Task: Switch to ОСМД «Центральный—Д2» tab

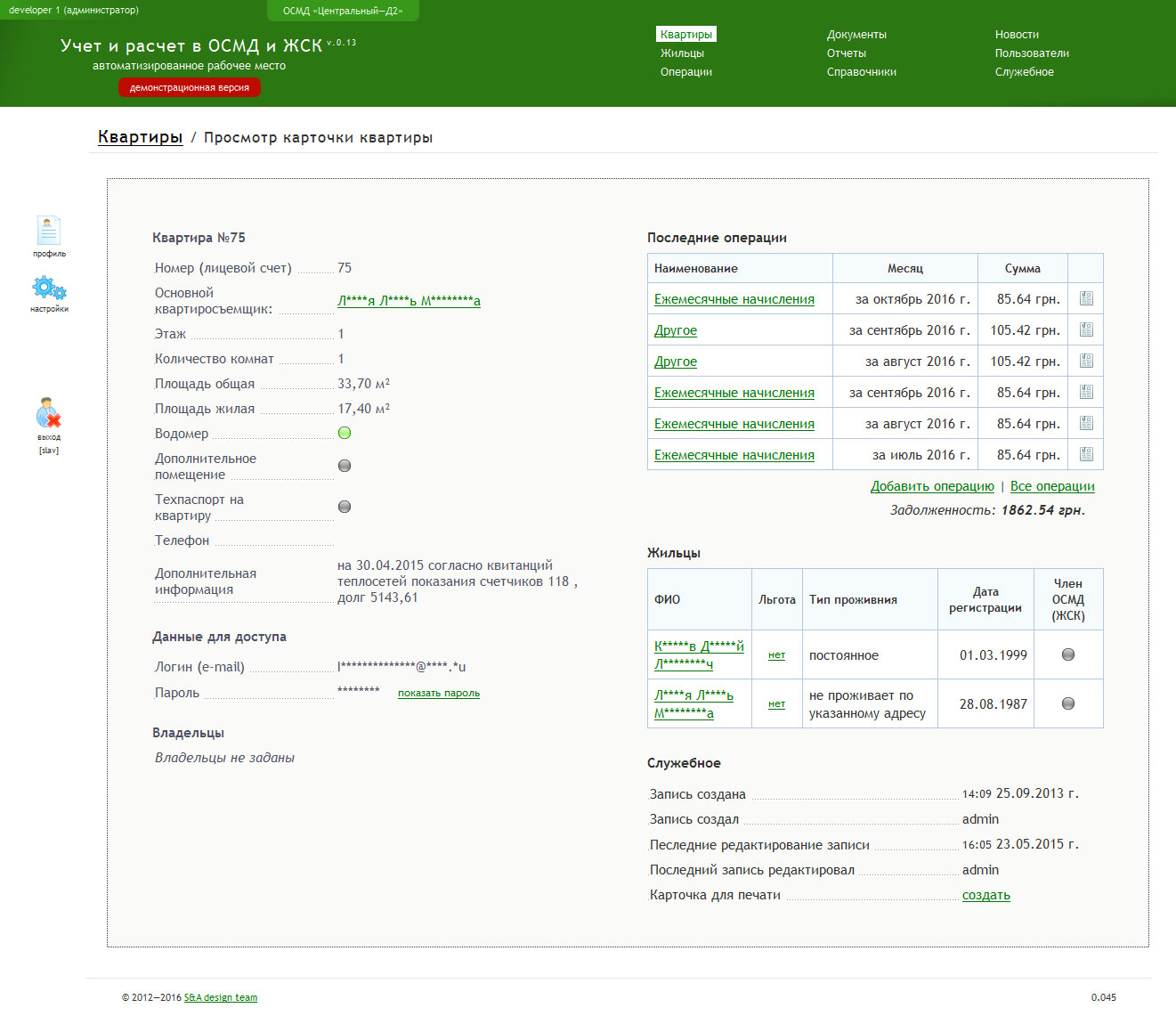Action: [x=343, y=11]
